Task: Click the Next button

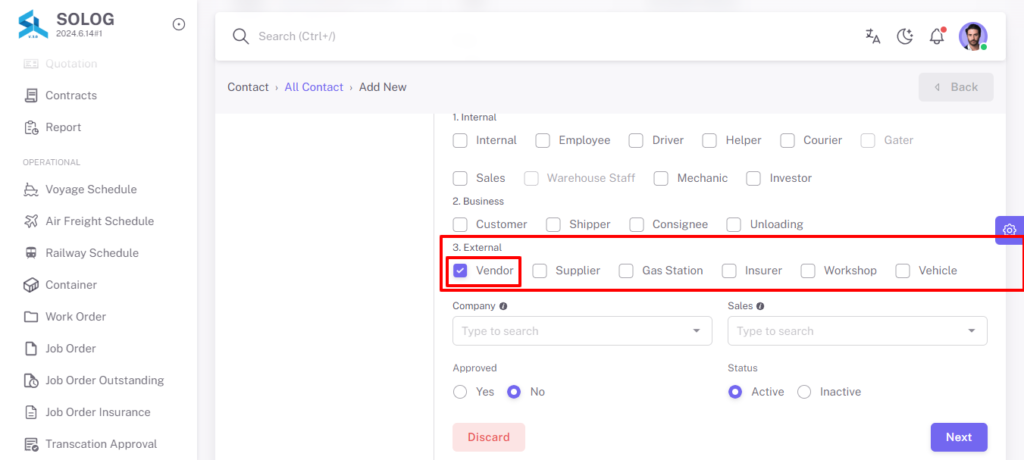Action: pos(959,437)
